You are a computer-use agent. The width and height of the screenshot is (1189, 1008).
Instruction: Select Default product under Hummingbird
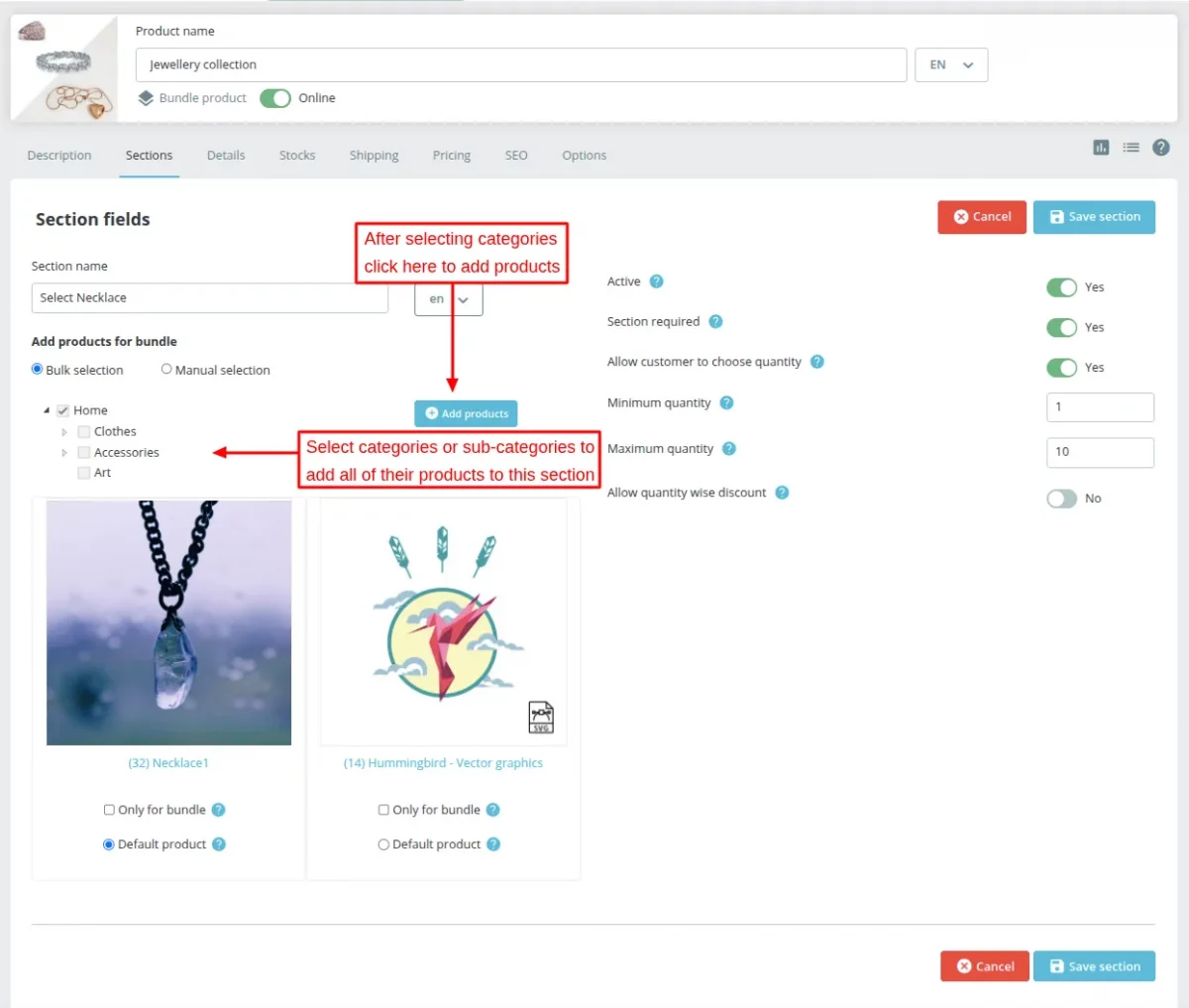pyautogui.click(x=383, y=844)
